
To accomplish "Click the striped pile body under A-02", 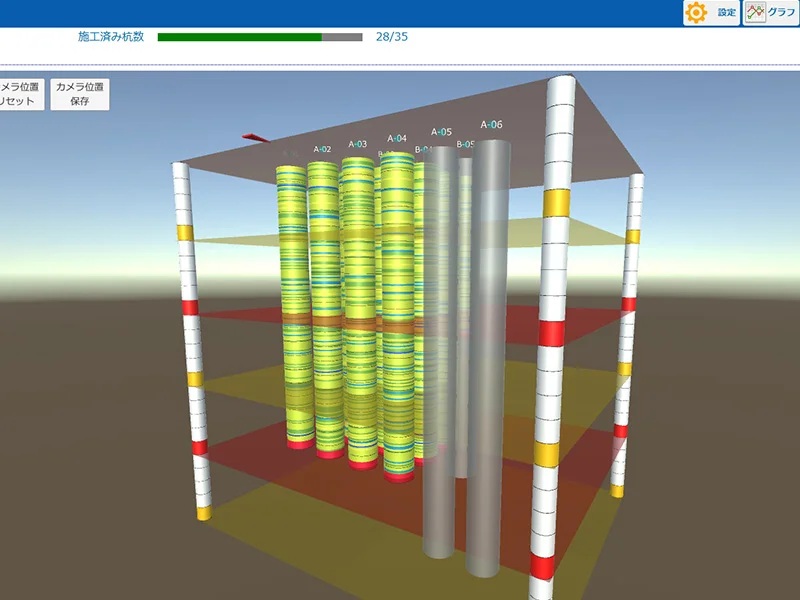I will point(322,300).
